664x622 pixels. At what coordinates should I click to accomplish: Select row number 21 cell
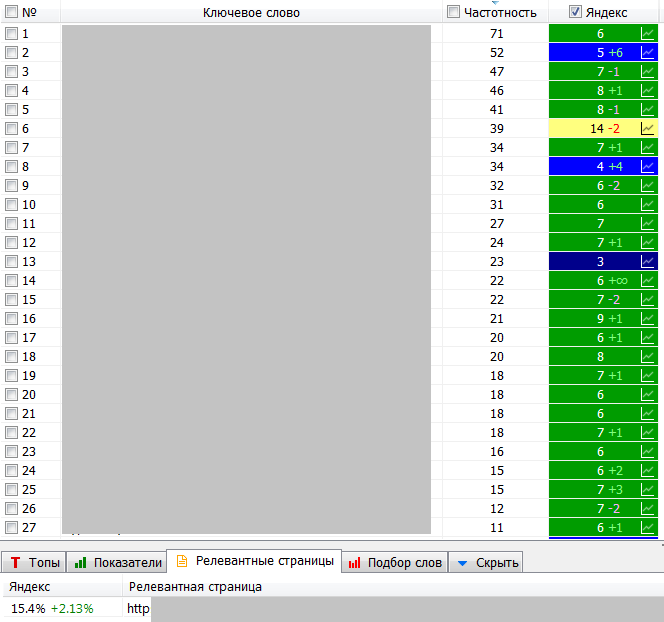pyautogui.click(x=29, y=413)
